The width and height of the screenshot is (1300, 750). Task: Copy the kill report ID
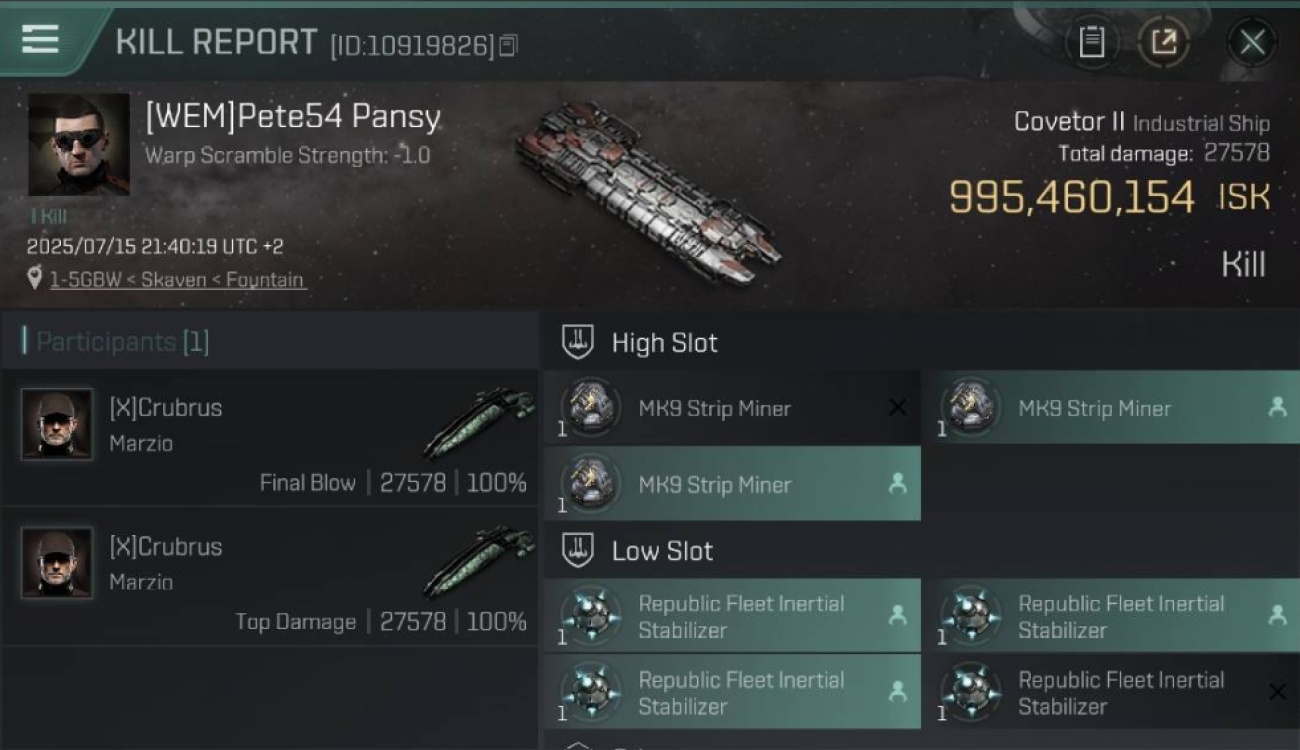tap(508, 46)
